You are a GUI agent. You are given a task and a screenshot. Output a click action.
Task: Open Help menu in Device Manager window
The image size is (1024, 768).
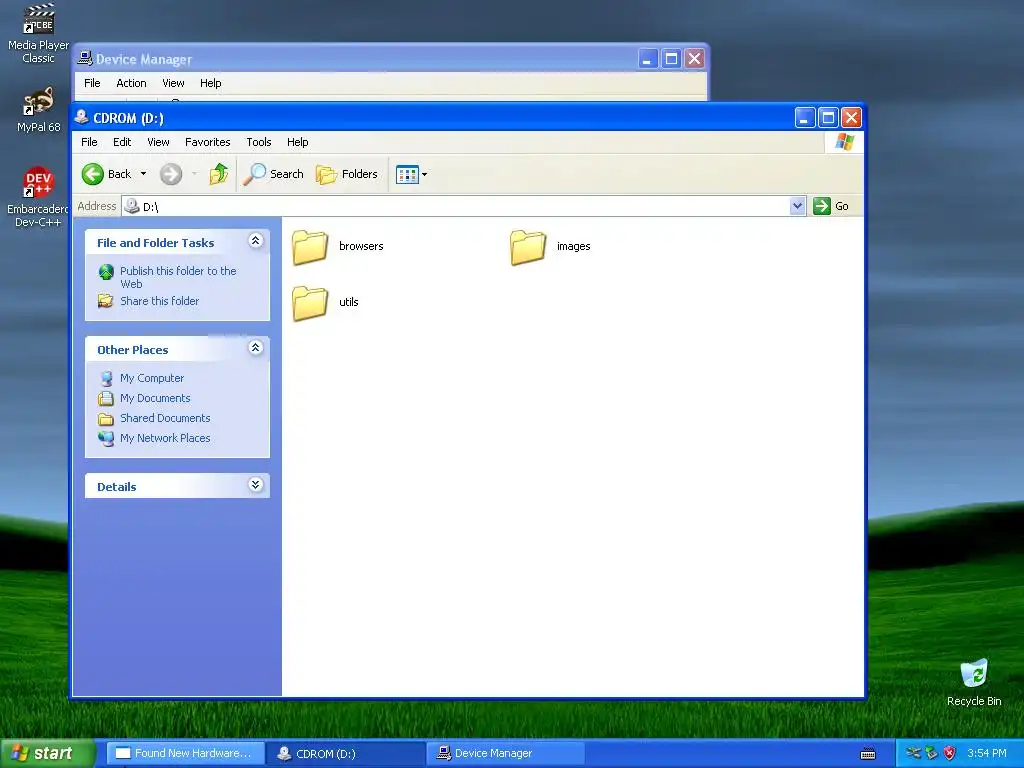tap(210, 84)
